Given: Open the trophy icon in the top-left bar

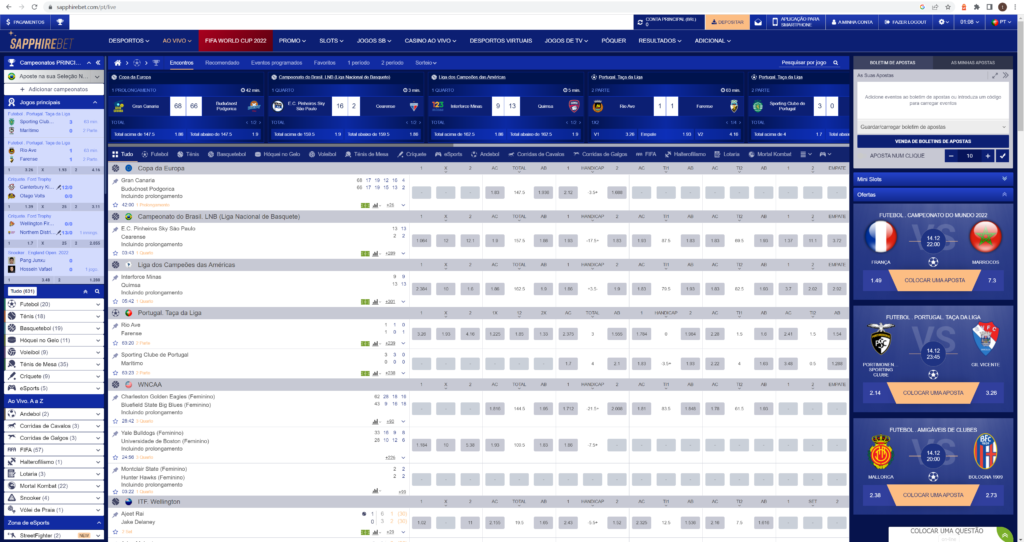Looking at the screenshot, I should coord(60,22).
